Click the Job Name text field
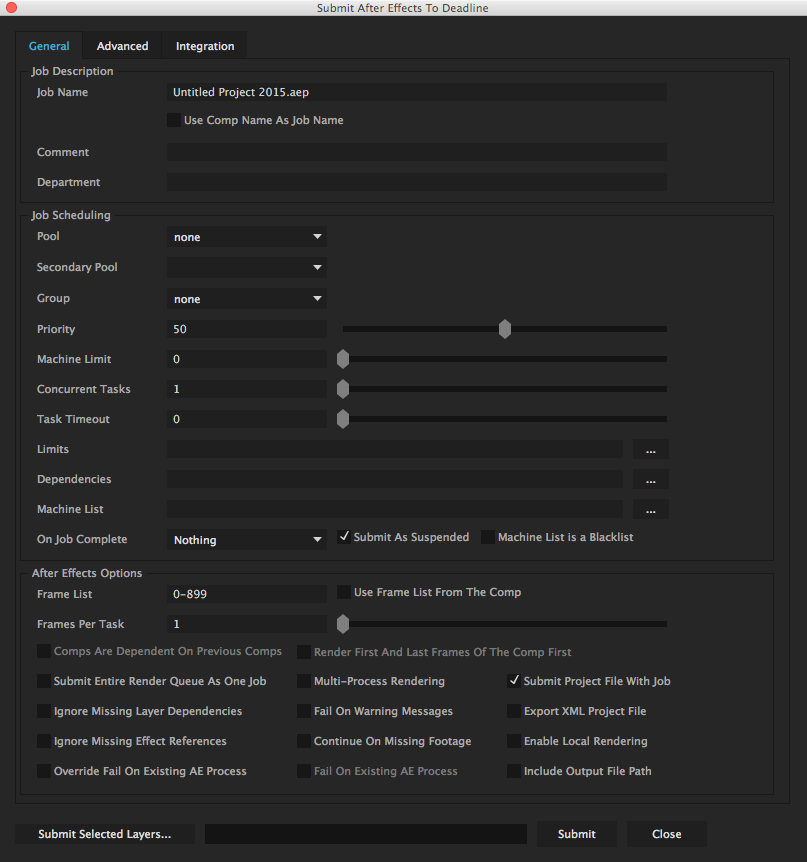 coord(416,92)
